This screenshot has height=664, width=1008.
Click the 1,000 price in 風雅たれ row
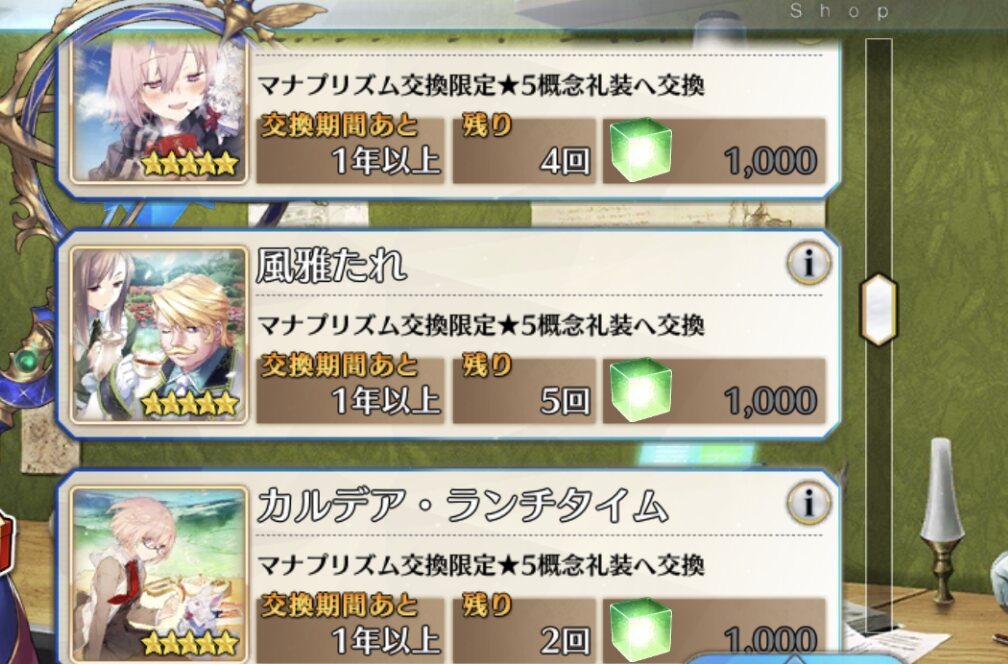click(x=770, y=401)
